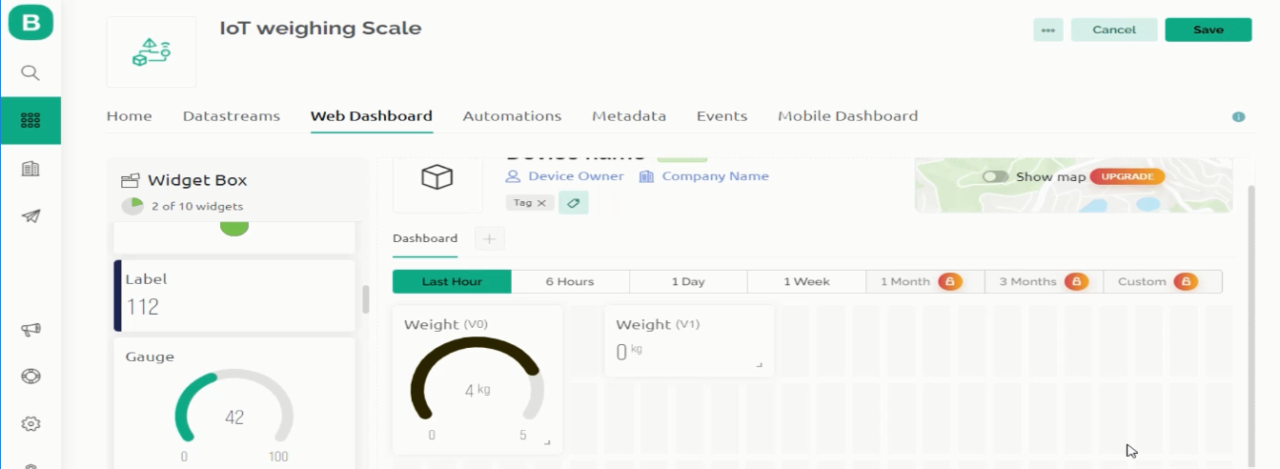This screenshot has height=469, width=1280.
Task: Select the Weight (V0) gauge widget
Action: [x=477, y=379]
